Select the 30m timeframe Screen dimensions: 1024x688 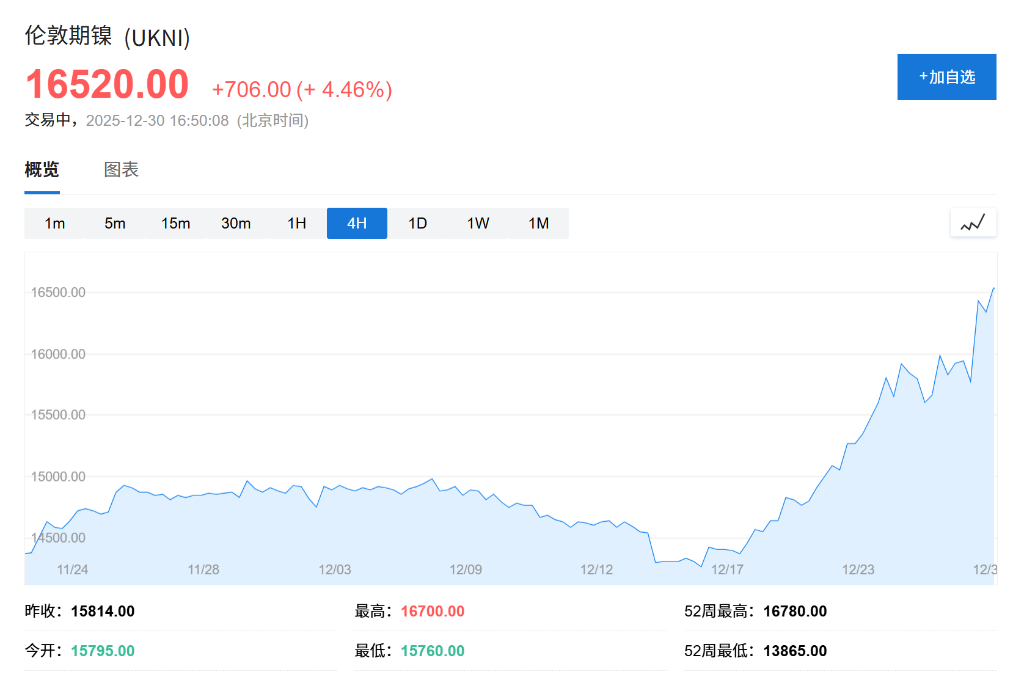point(236,223)
